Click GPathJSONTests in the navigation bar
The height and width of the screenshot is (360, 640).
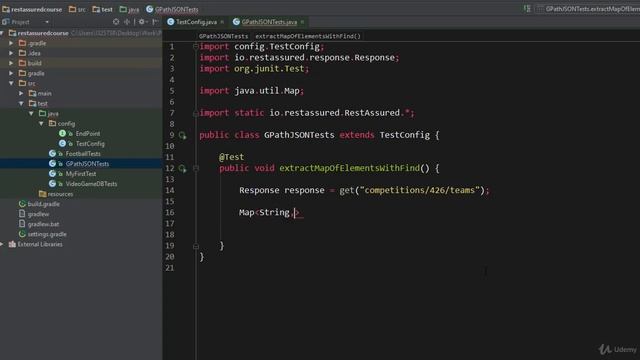click(x=172, y=9)
